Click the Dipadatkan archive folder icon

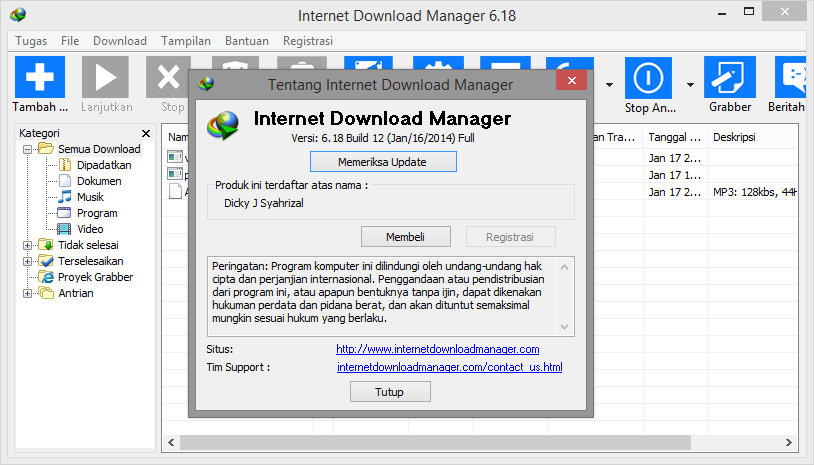pos(65,165)
